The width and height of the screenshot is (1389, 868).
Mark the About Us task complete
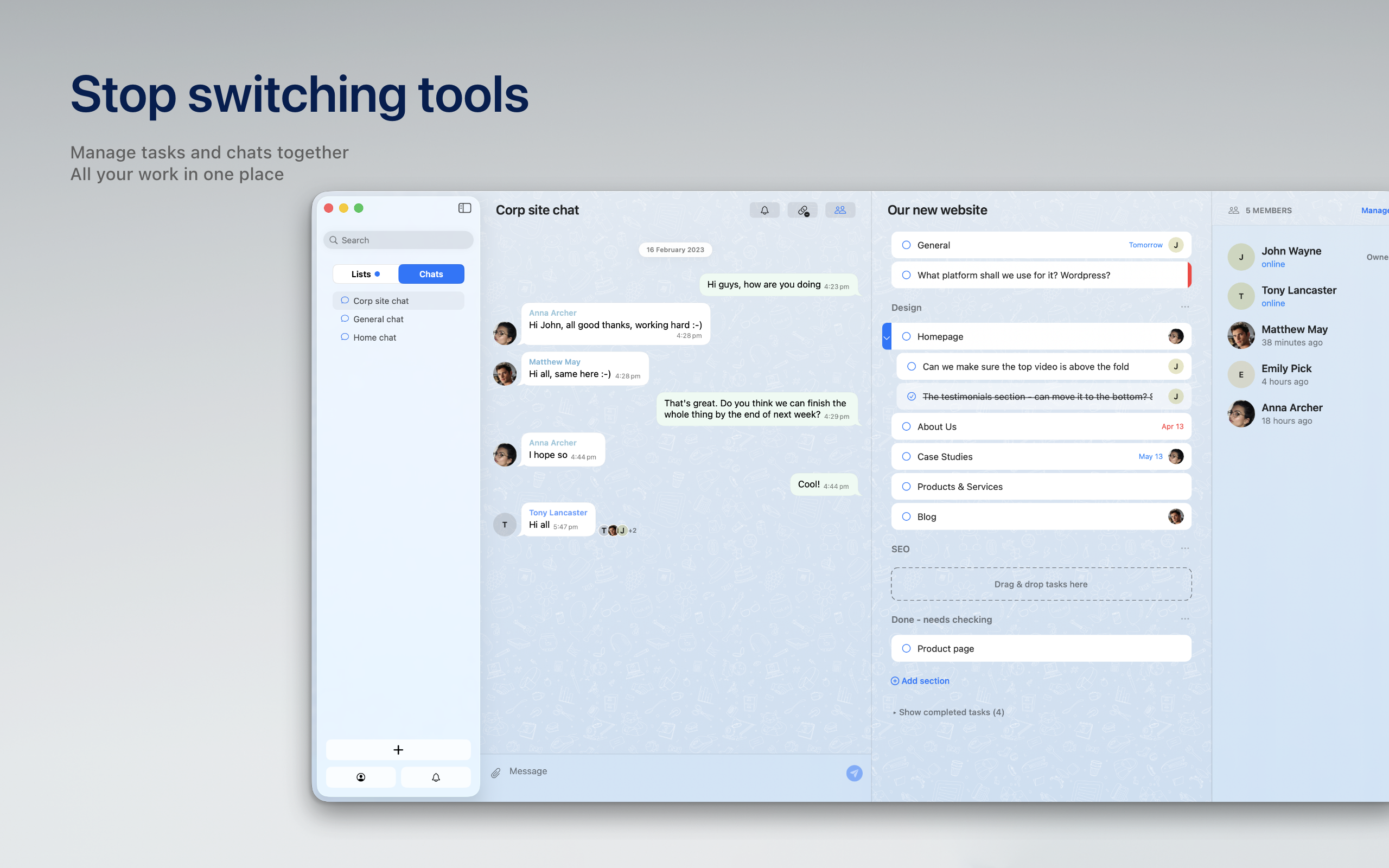point(906,426)
